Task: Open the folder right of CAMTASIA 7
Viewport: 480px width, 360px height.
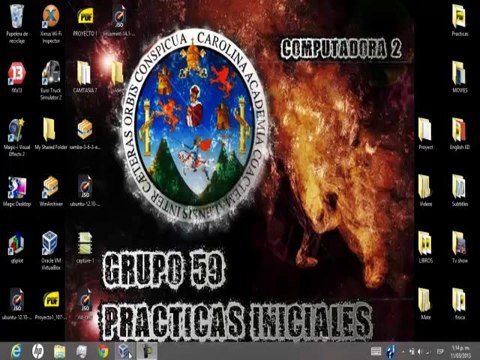Action: point(118,77)
